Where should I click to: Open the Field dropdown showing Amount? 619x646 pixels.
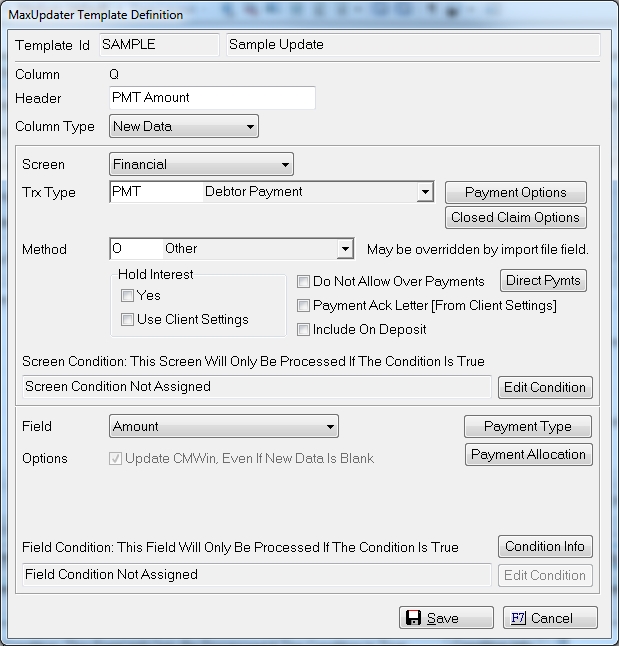[x=329, y=427]
